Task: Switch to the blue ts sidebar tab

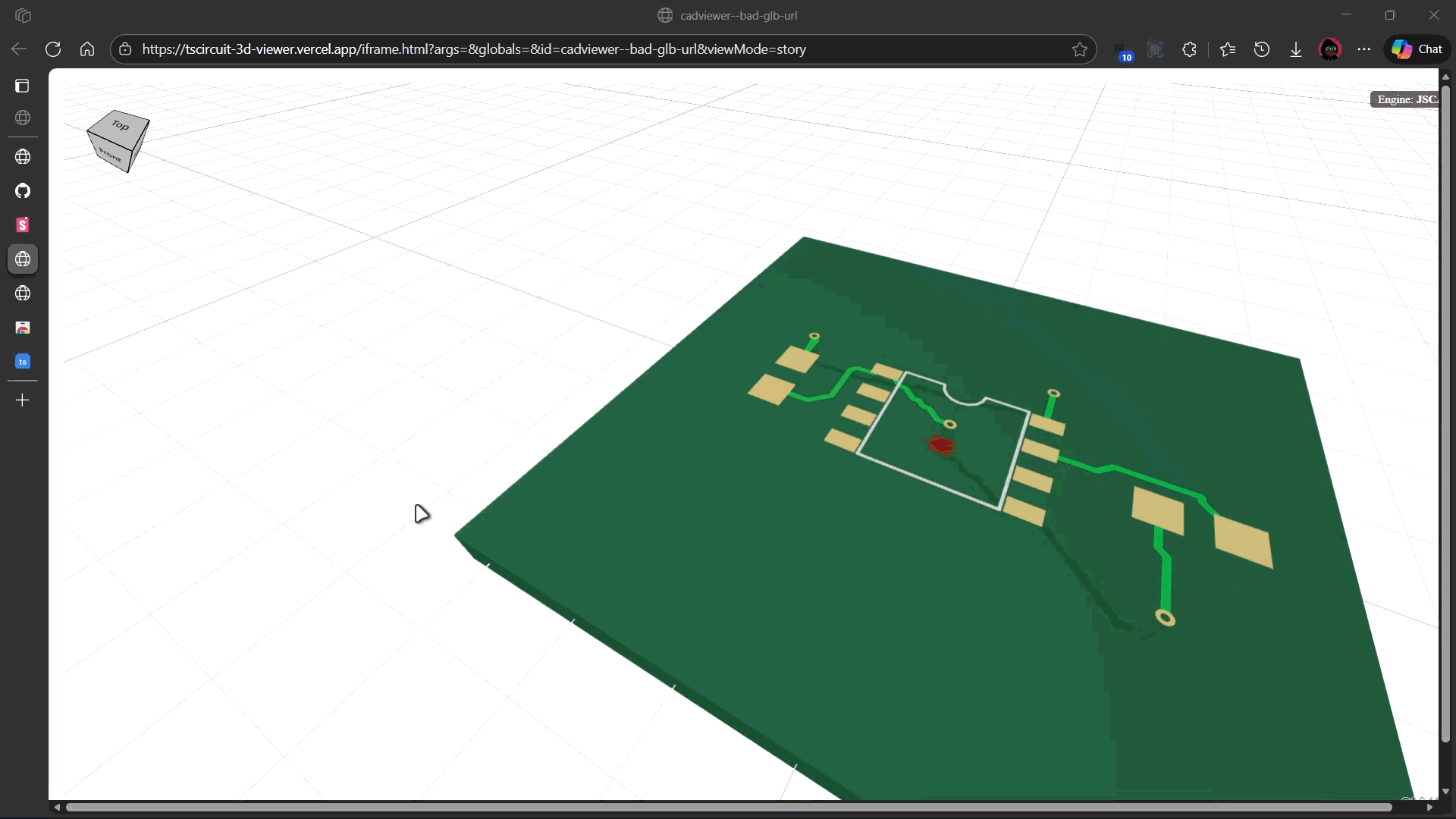Action: click(x=23, y=362)
